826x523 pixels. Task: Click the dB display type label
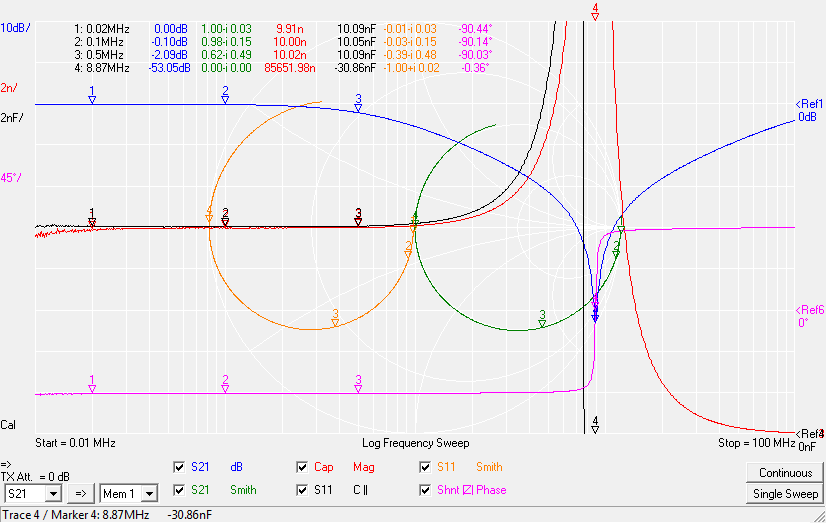coord(237,467)
